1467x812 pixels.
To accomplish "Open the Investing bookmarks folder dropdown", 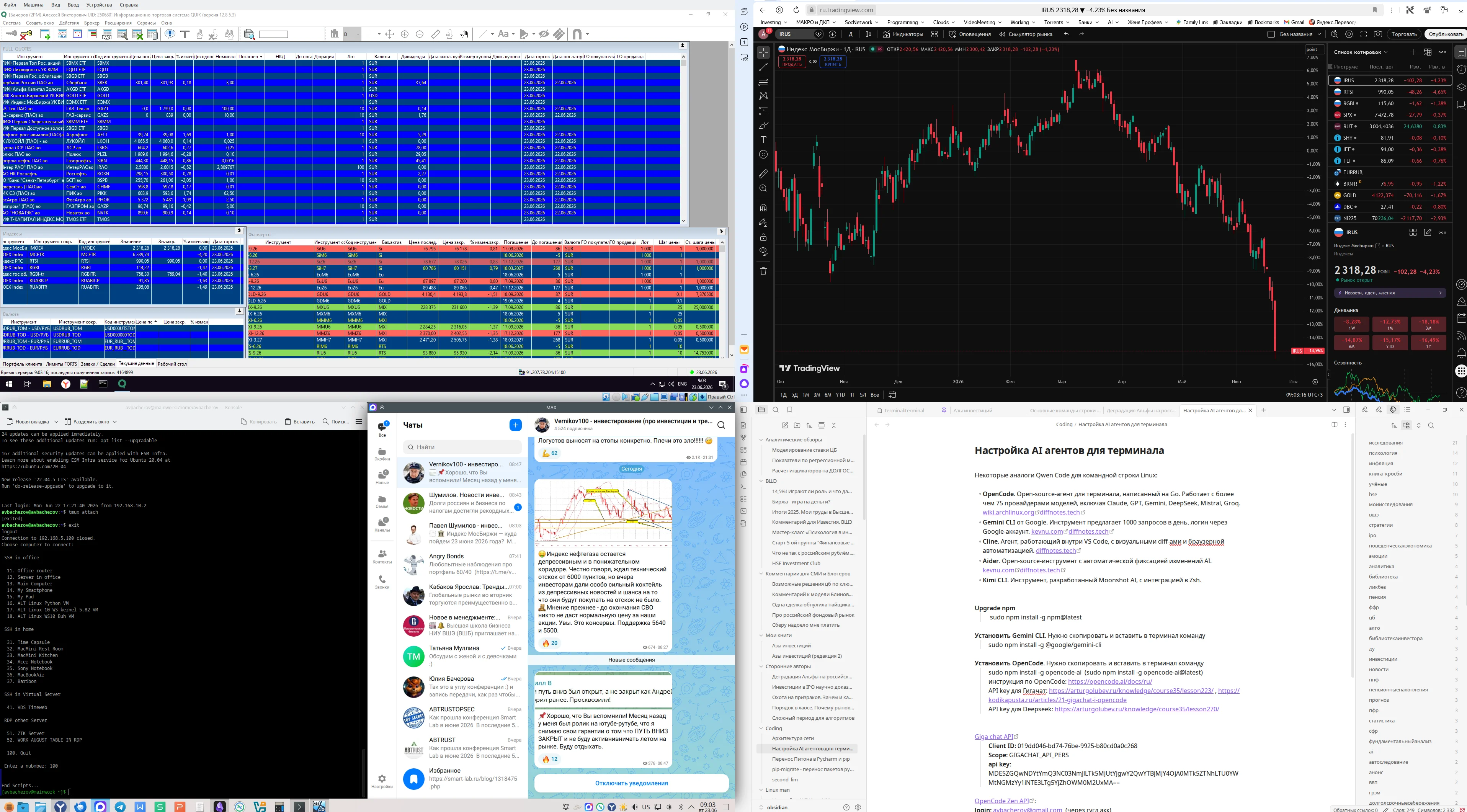I will [774, 22].
